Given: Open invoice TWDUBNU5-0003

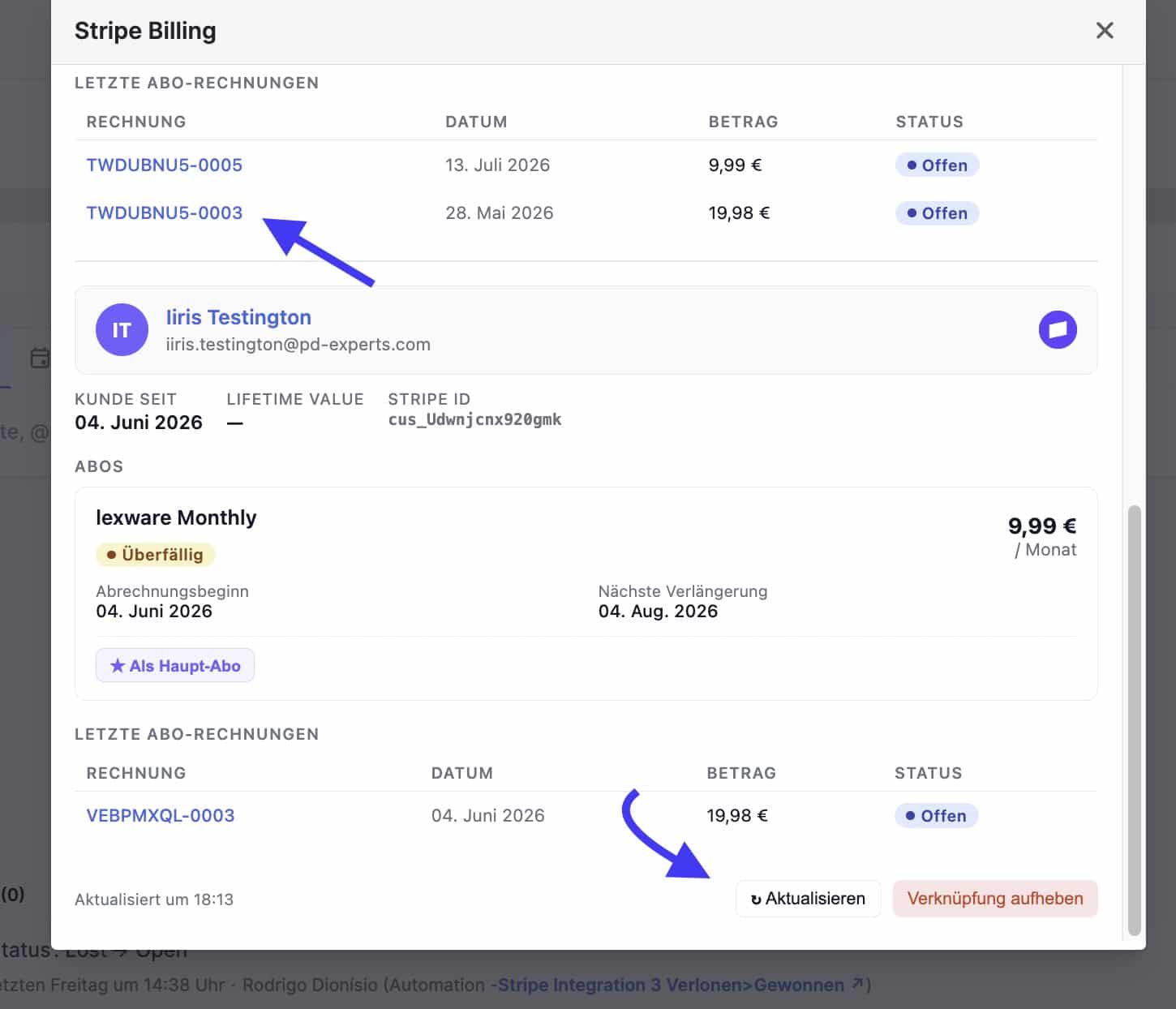Looking at the screenshot, I should click(164, 213).
